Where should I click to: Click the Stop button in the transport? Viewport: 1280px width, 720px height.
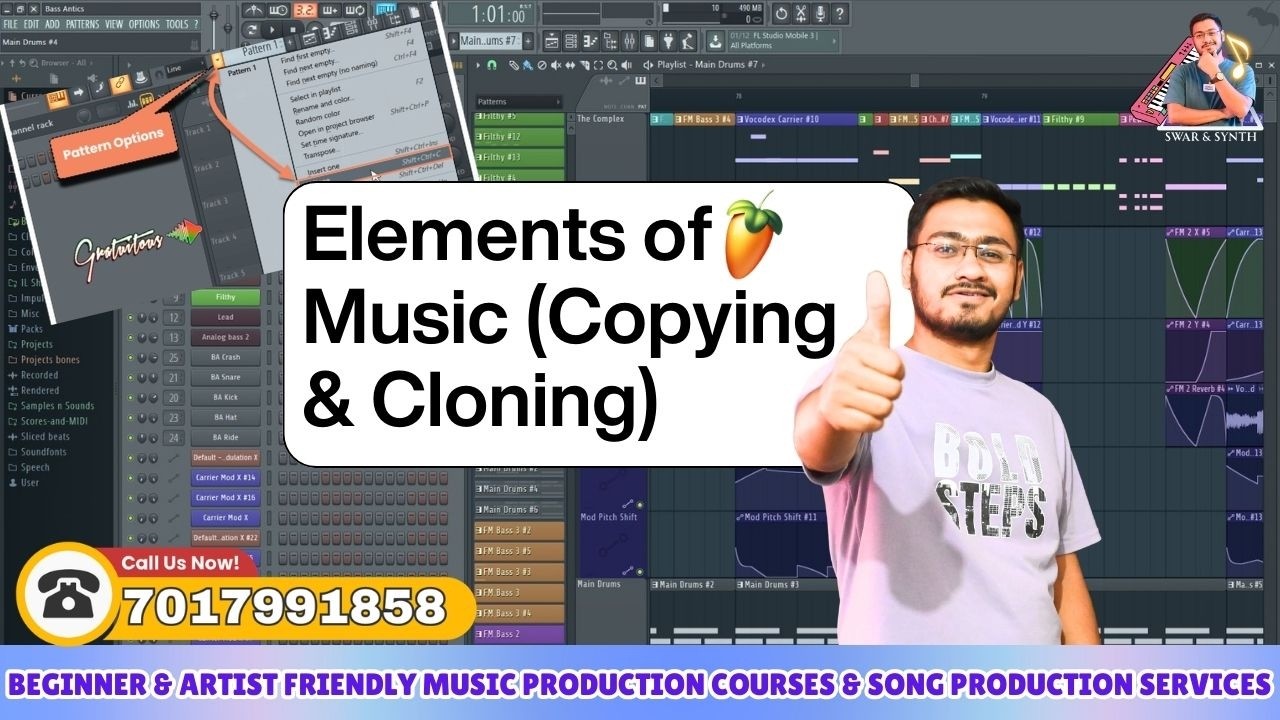click(293, 29)
